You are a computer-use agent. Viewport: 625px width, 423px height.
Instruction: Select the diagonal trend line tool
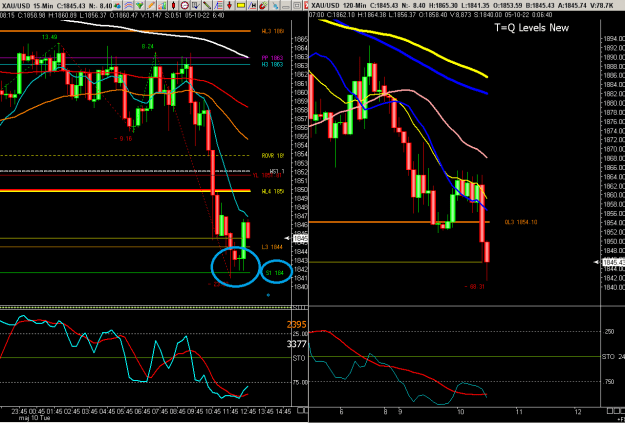pyautogui.click(x=207, y=6)
